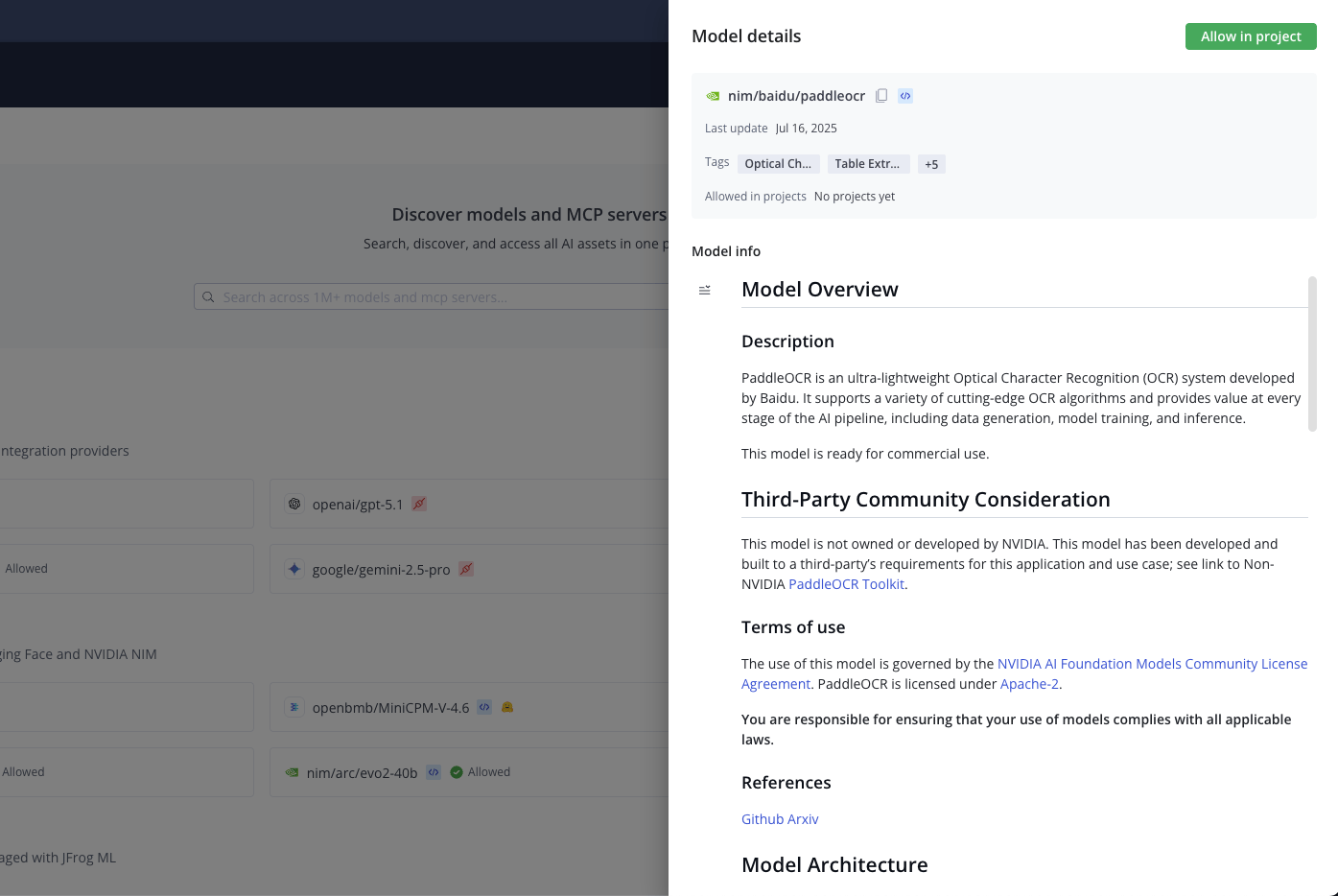This screenshot has height=896, width=1338.
Task: Open the Apache-2 license link
Action: (x=1029, y=684)
